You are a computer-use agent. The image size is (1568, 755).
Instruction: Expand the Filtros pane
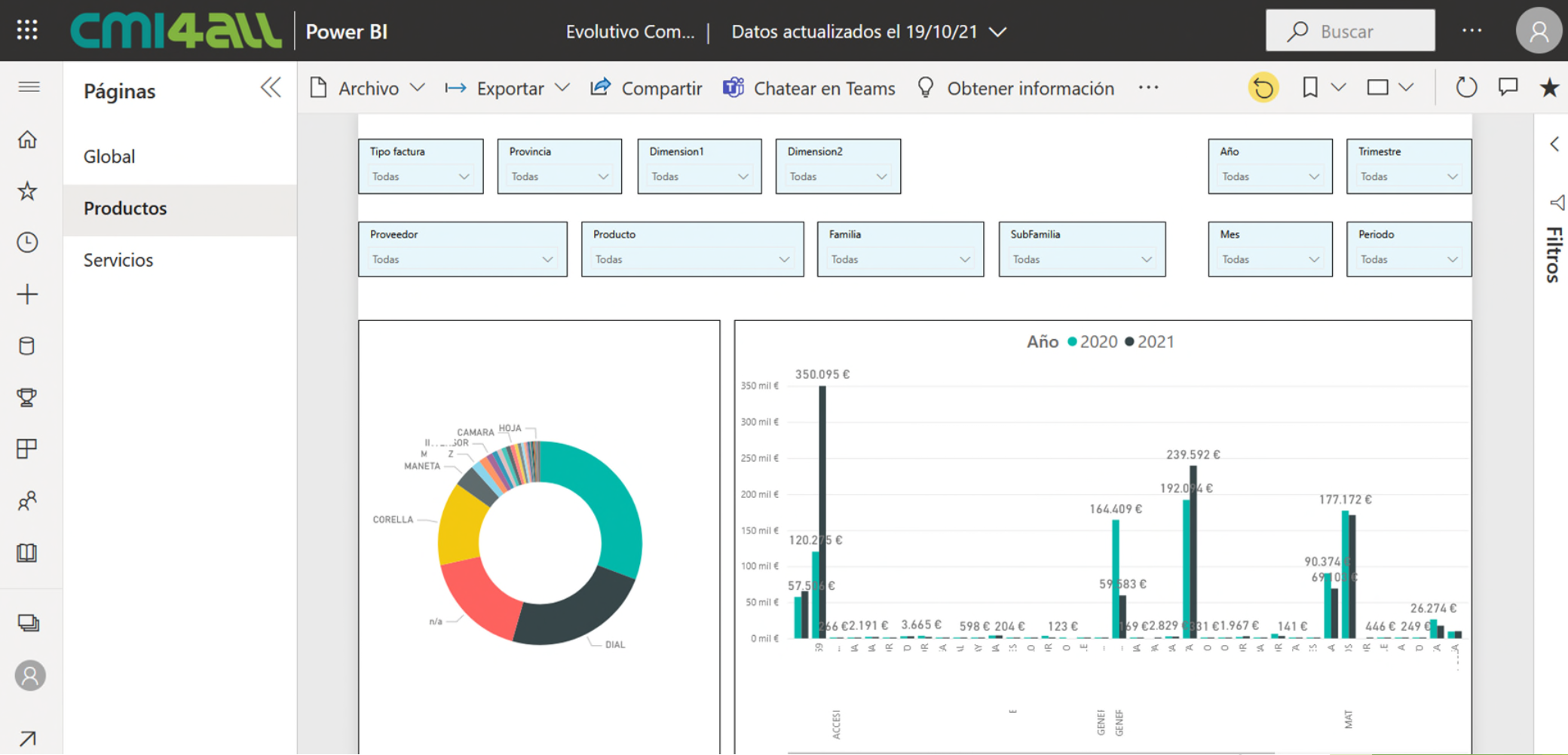(x=1554, y=144)
